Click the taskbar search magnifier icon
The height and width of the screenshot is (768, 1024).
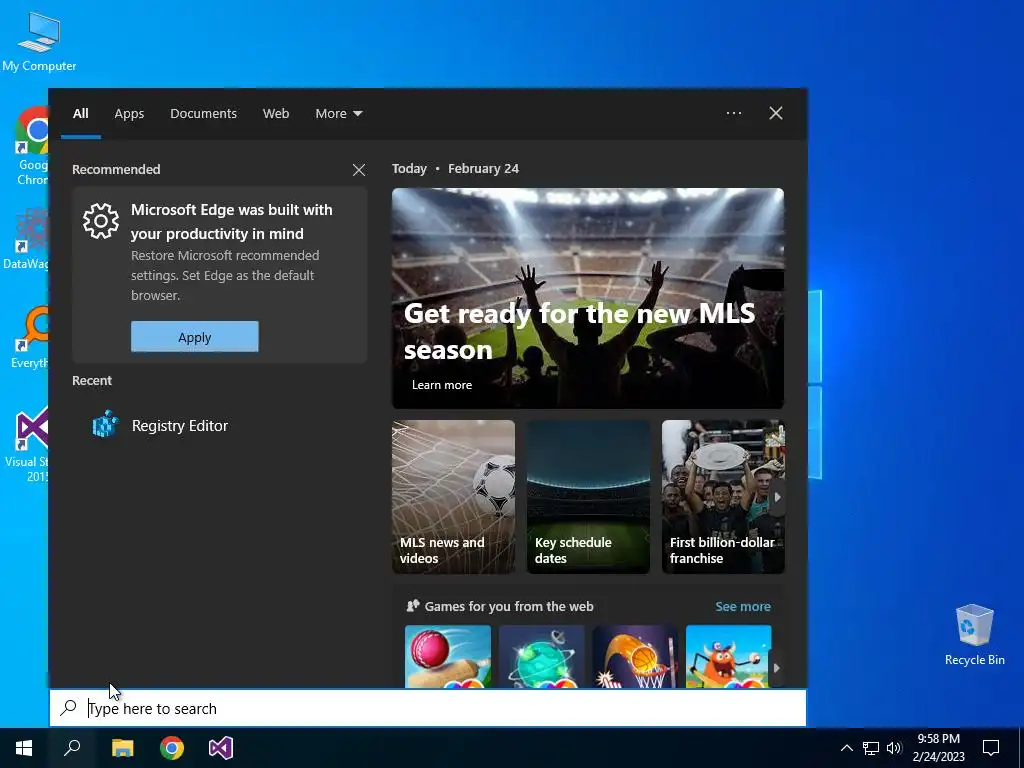coord(72,748)
